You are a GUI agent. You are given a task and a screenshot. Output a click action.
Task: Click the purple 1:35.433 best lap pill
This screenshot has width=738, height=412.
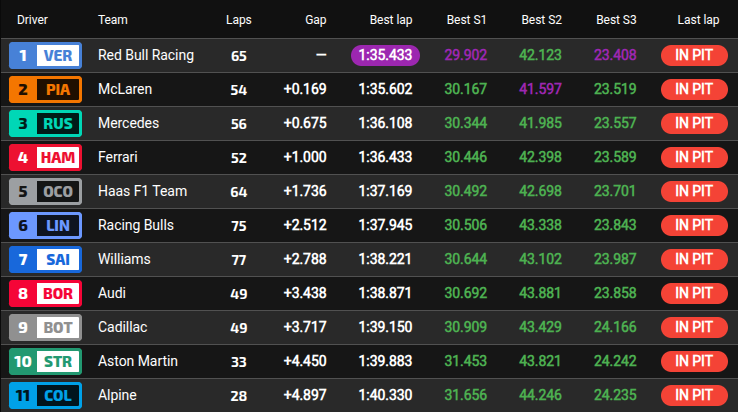point(385,56)
